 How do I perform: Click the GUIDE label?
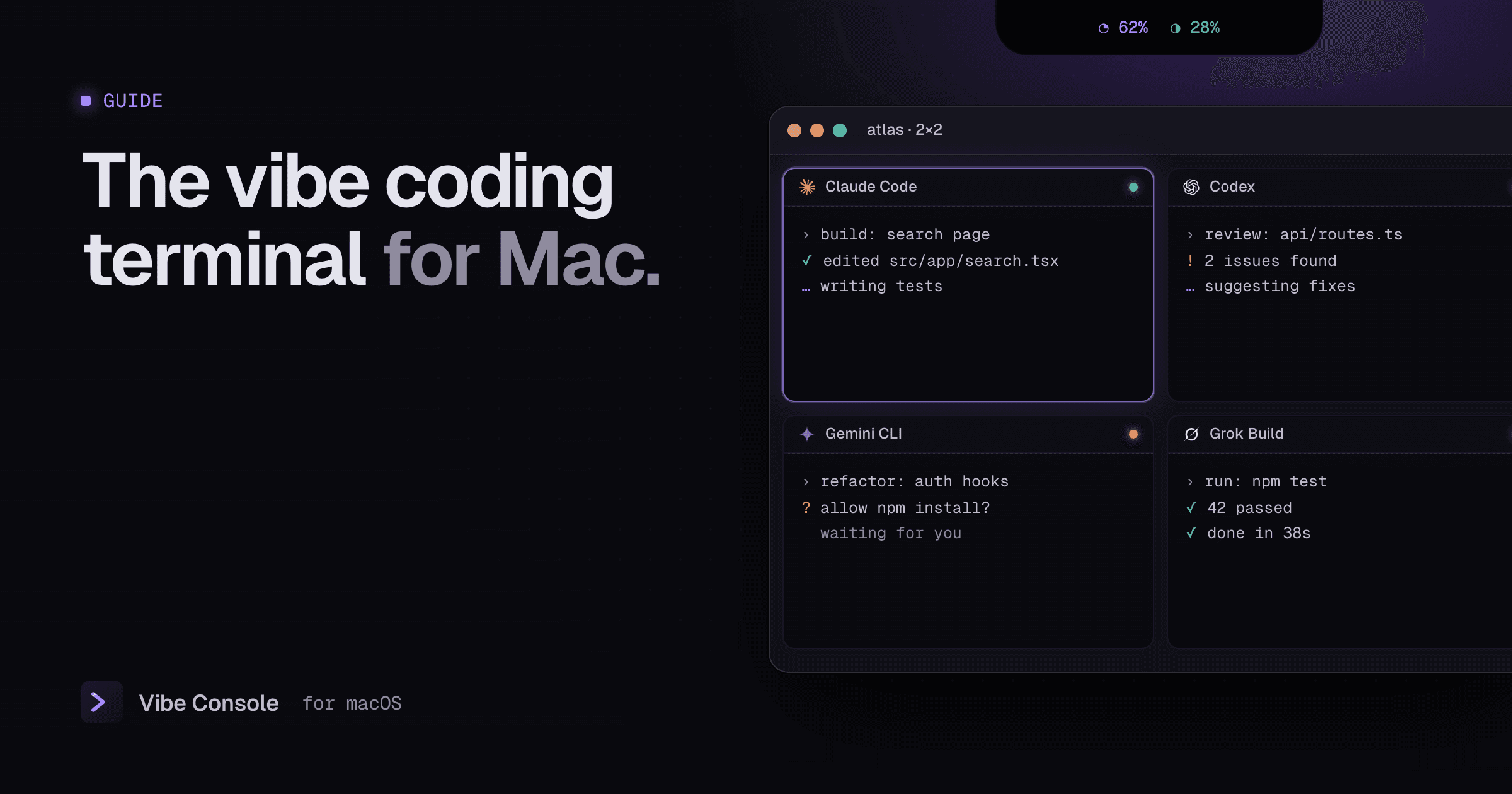point(133,101)
